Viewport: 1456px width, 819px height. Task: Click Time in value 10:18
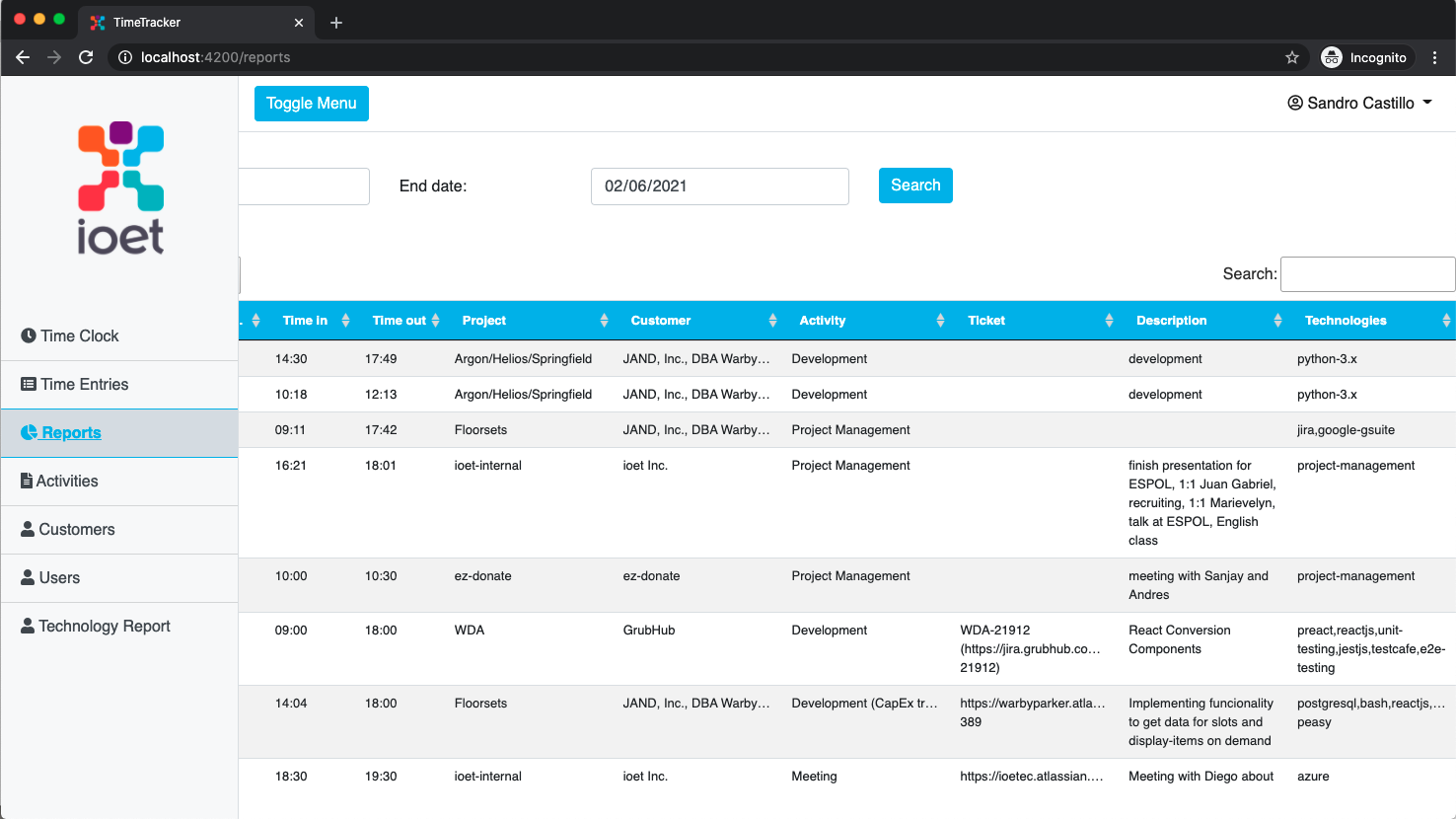point(291,395)
